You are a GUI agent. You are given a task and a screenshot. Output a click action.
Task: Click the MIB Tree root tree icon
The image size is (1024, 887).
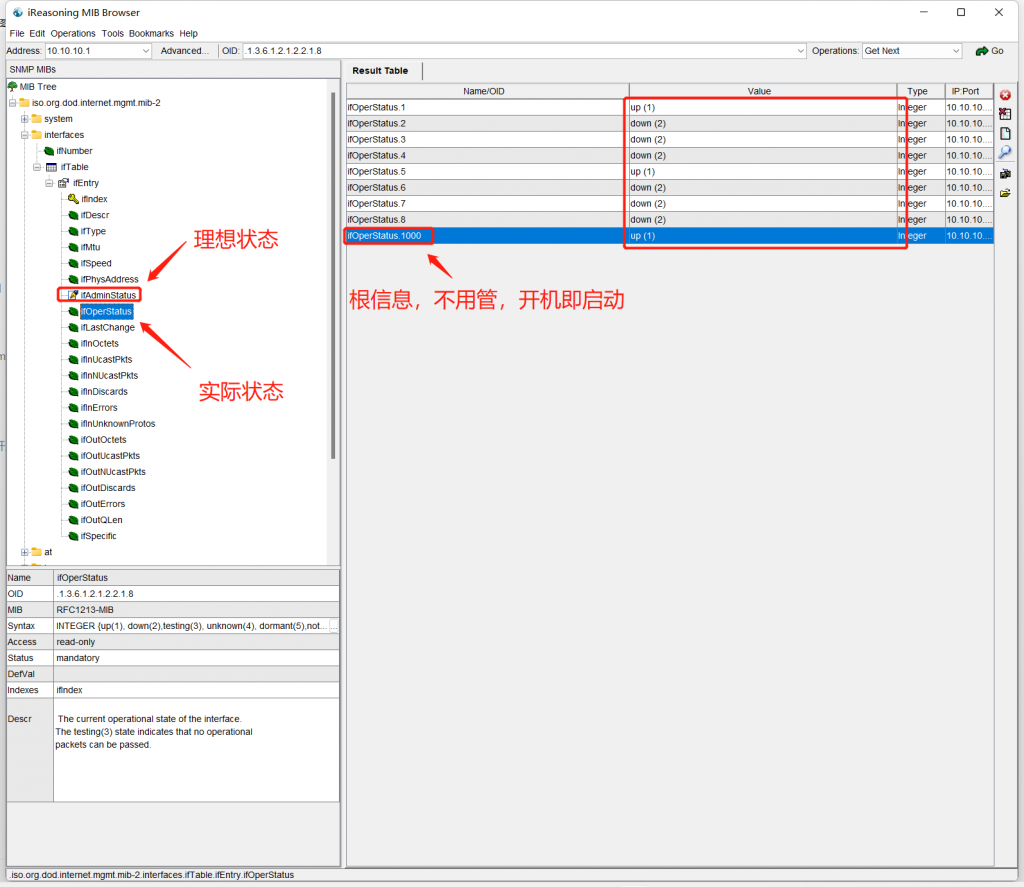click(x=12, y=86)
